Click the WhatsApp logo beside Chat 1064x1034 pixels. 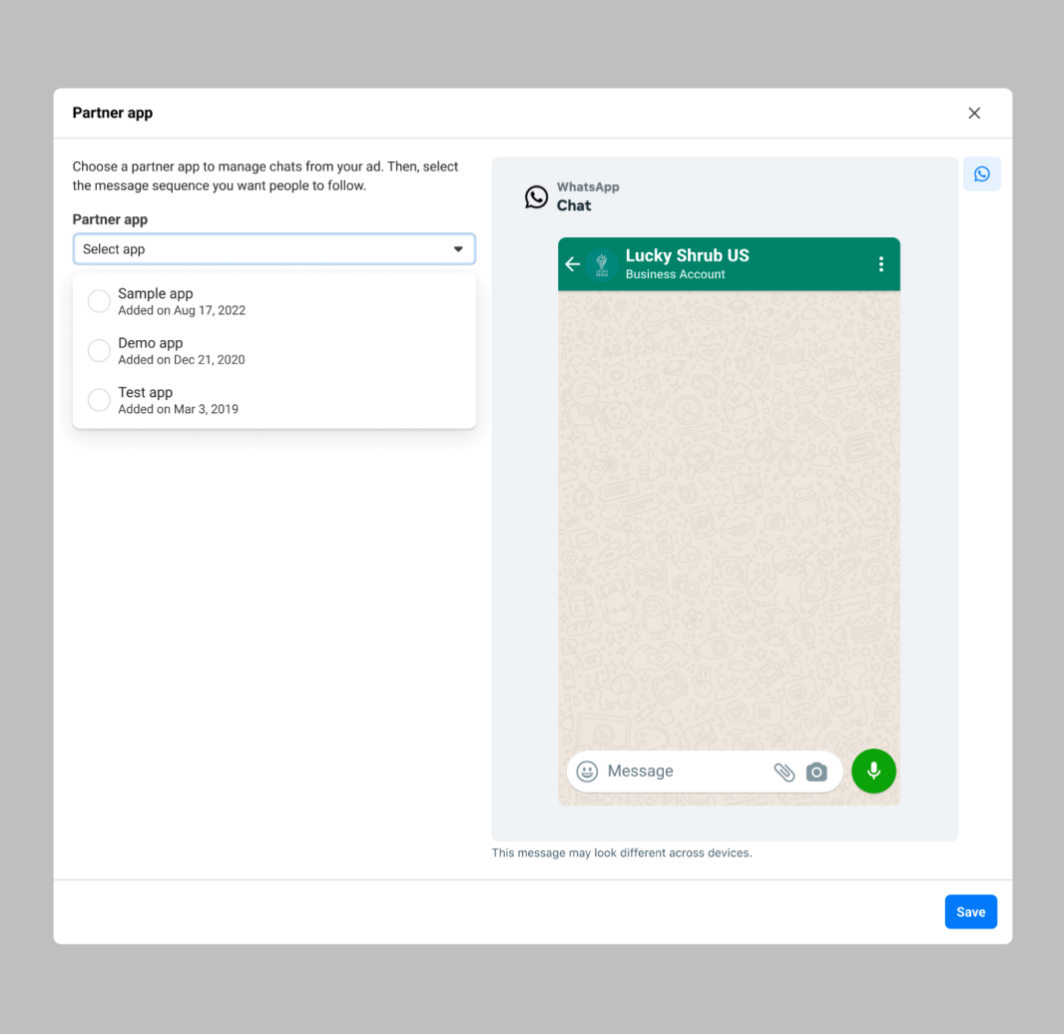coord(536,197)
